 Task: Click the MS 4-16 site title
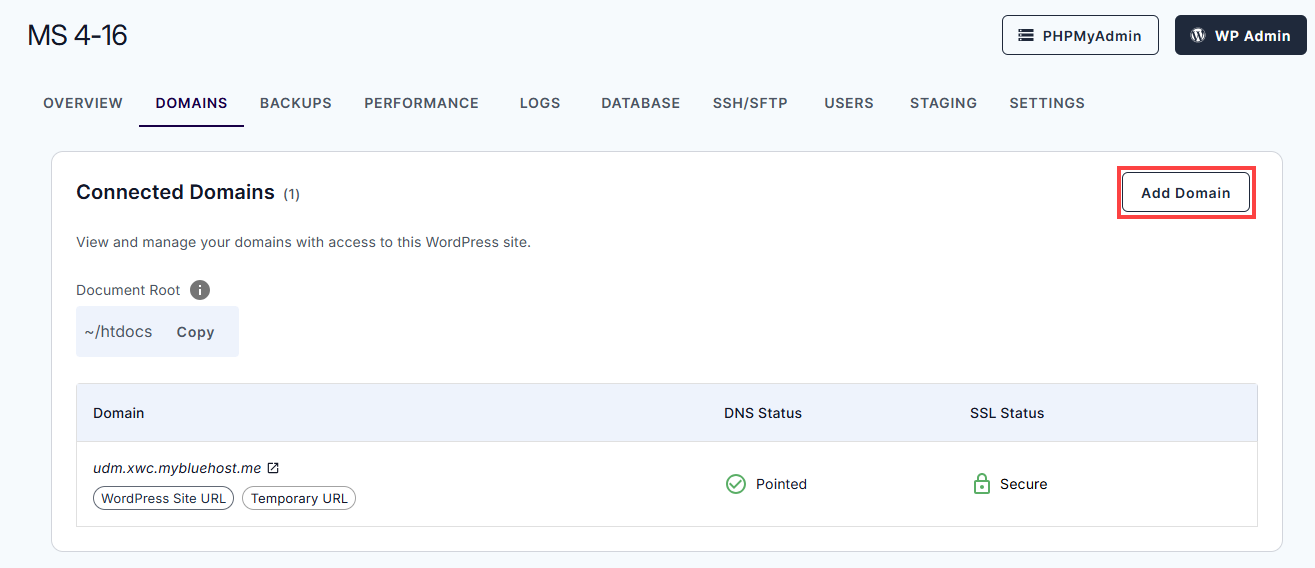pyautogui.click(x=77, y=36)
